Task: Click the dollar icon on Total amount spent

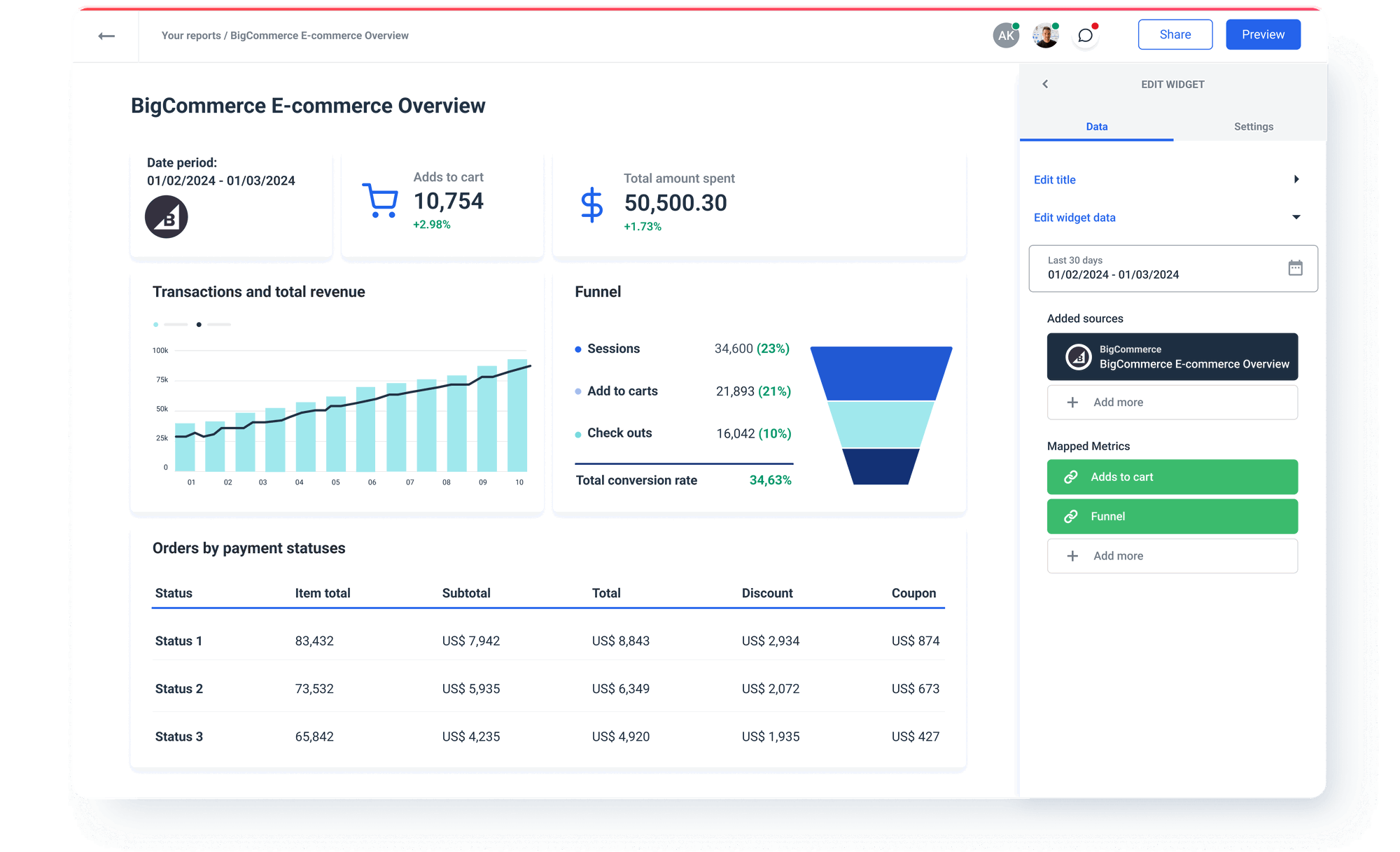Action: click(592, 204)
